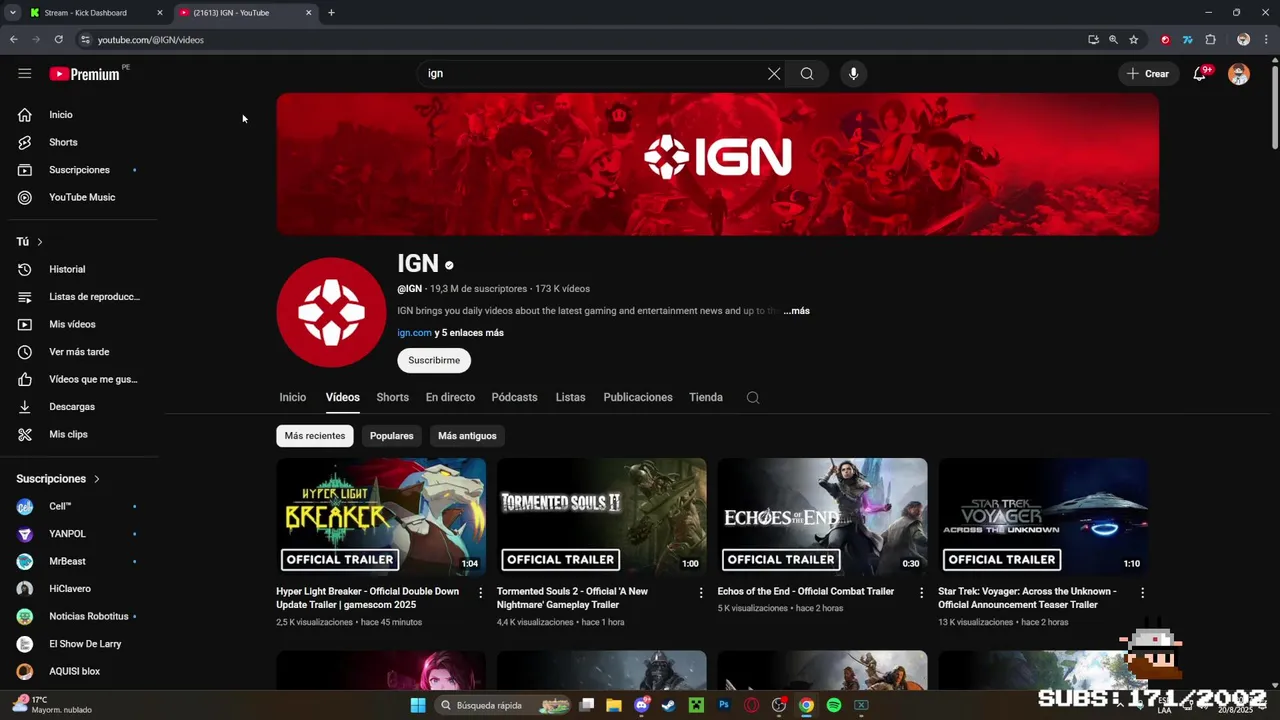Screen dimensions: 1280x720
Task: Click the Suscribirme button
Action: [434, 360]
